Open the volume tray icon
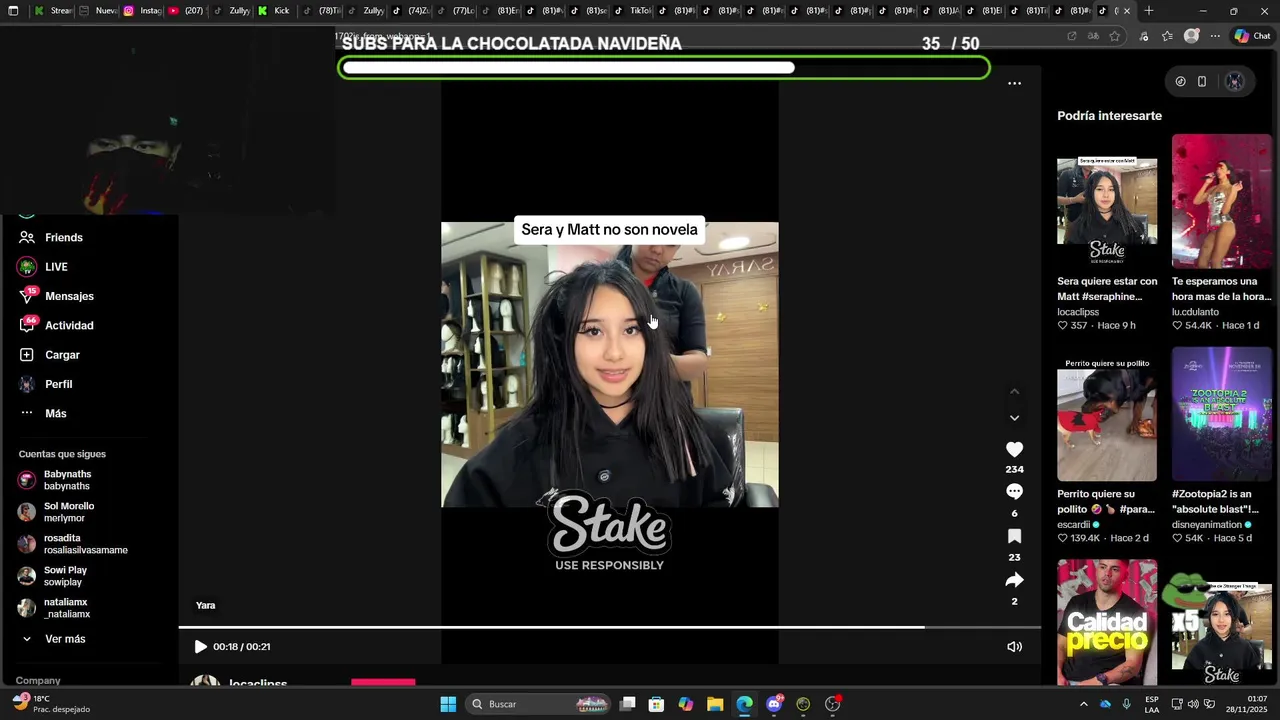Viewport: 1280px width, 720px height. tap(1192, 704)
